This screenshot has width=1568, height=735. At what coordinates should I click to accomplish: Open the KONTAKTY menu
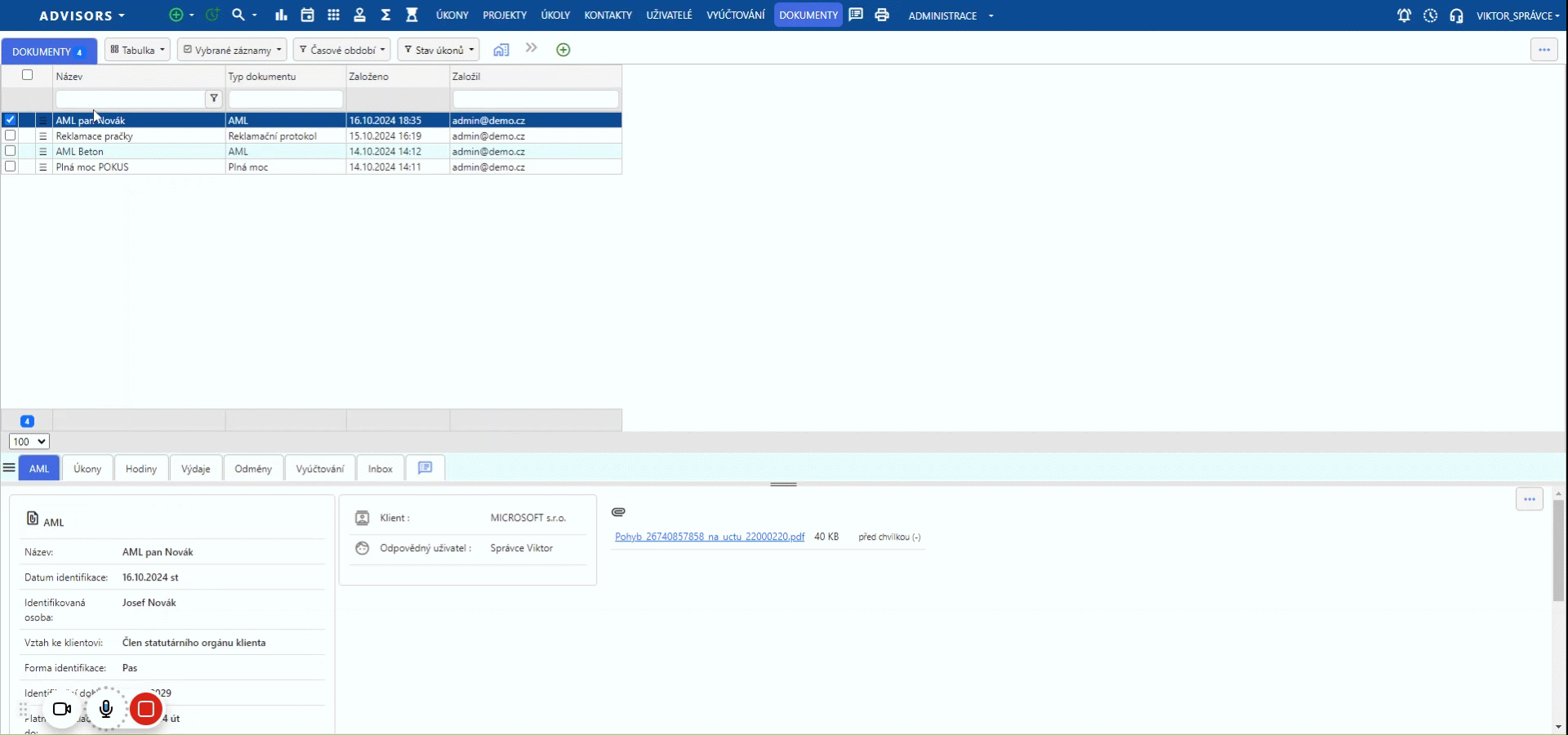[608, 16]
